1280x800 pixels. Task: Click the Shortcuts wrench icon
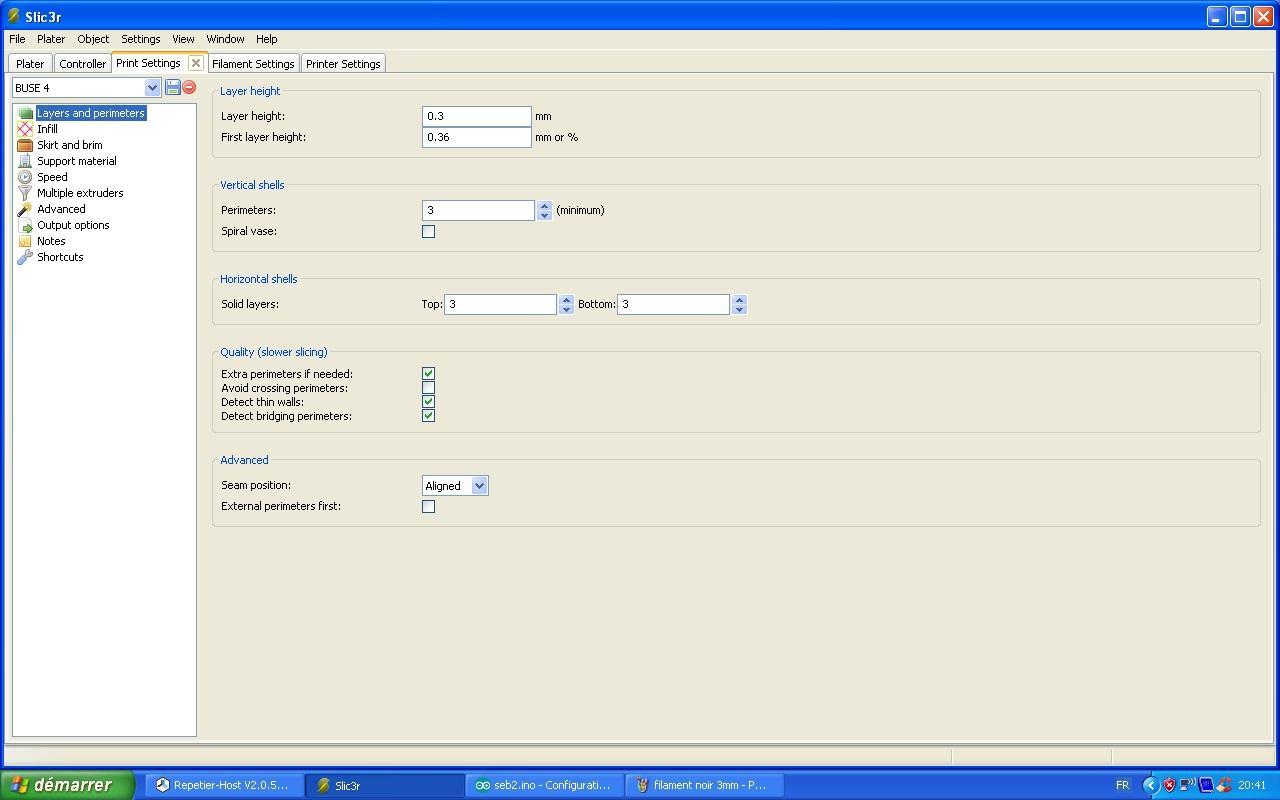(25, 257)
